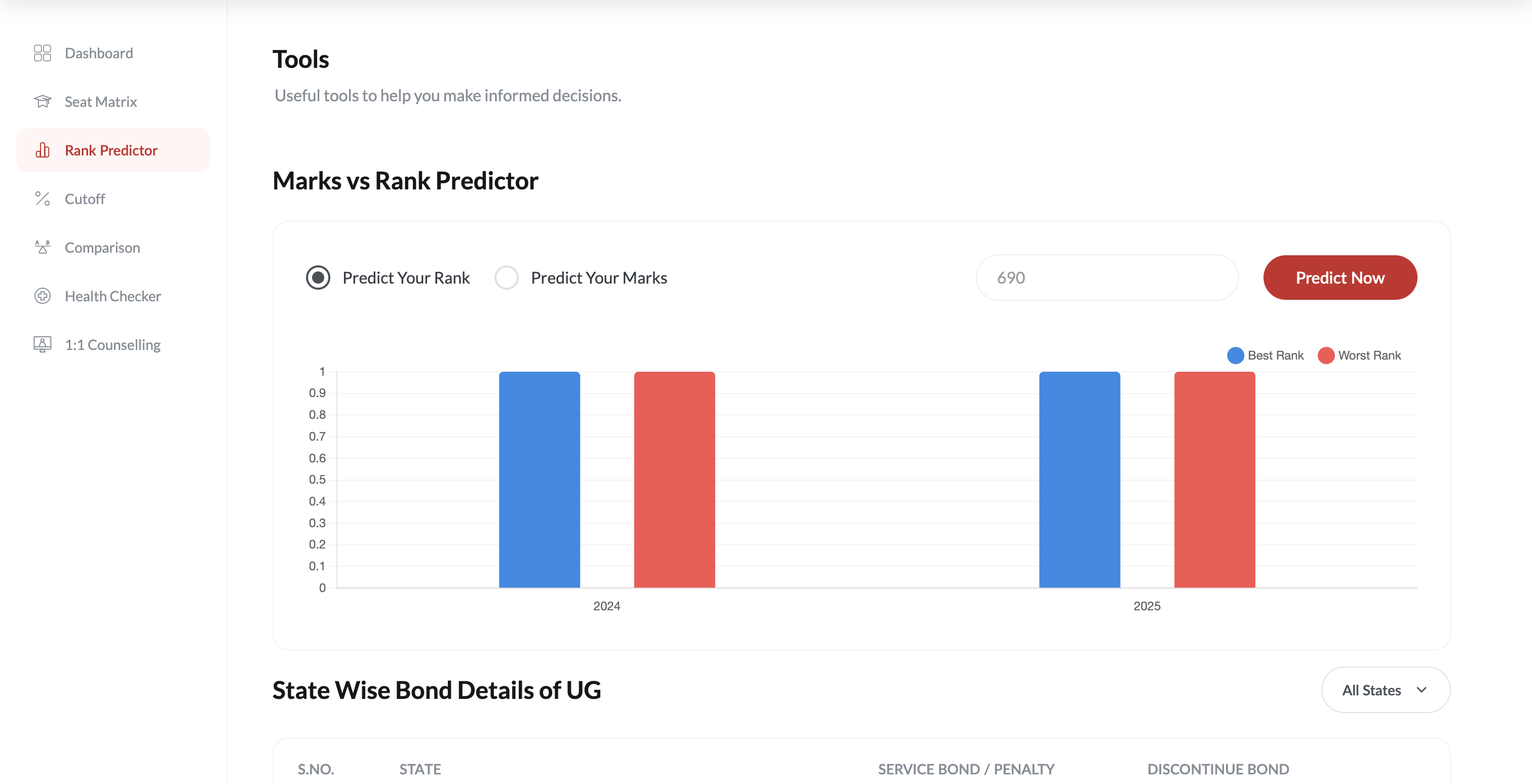
Task: Select the Seat Matrix graduation cap icon
Action: pyautogui.click(x=42, y=101)
